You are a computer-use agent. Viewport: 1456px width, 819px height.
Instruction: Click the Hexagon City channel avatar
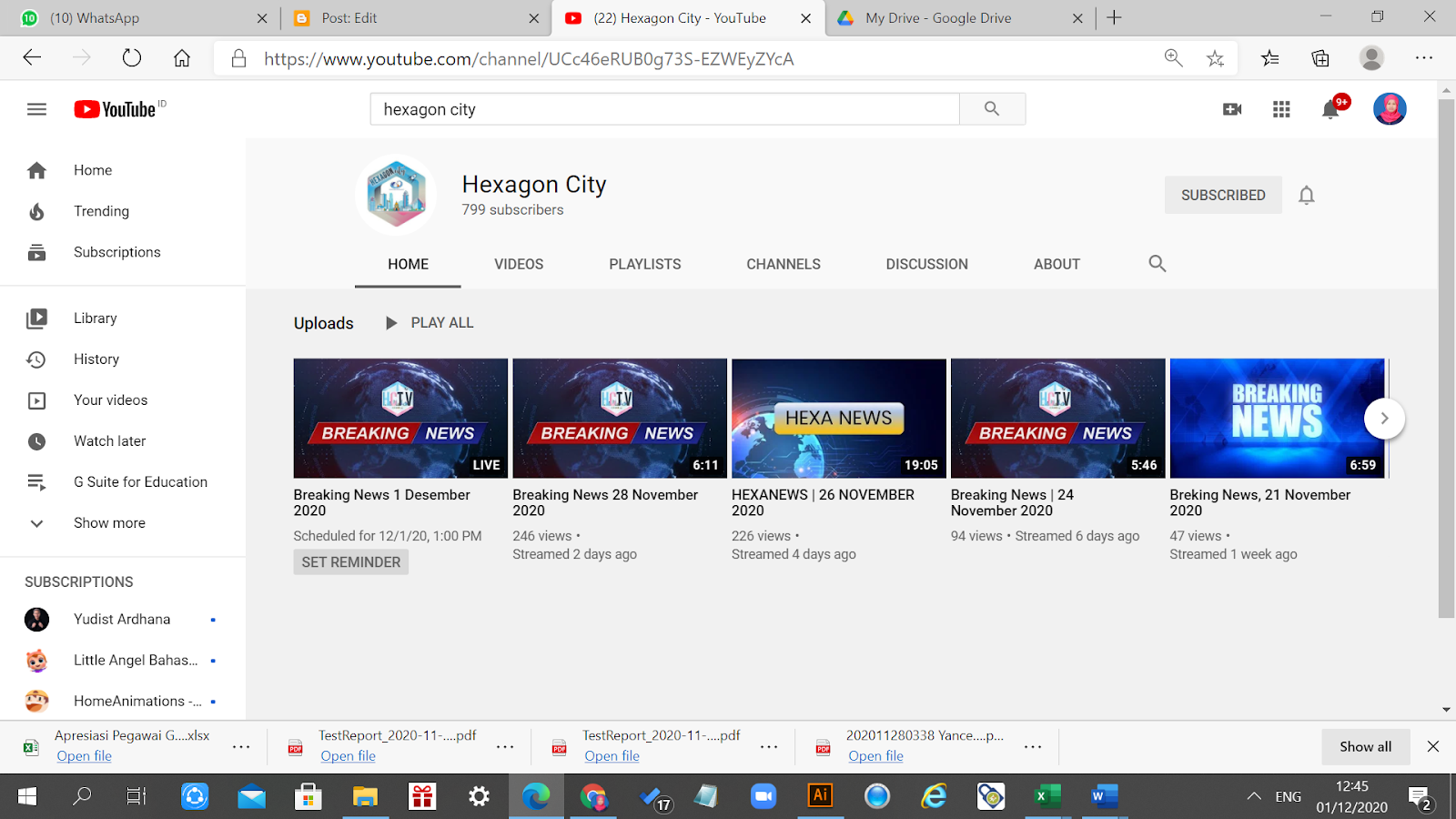coord(396,195)
